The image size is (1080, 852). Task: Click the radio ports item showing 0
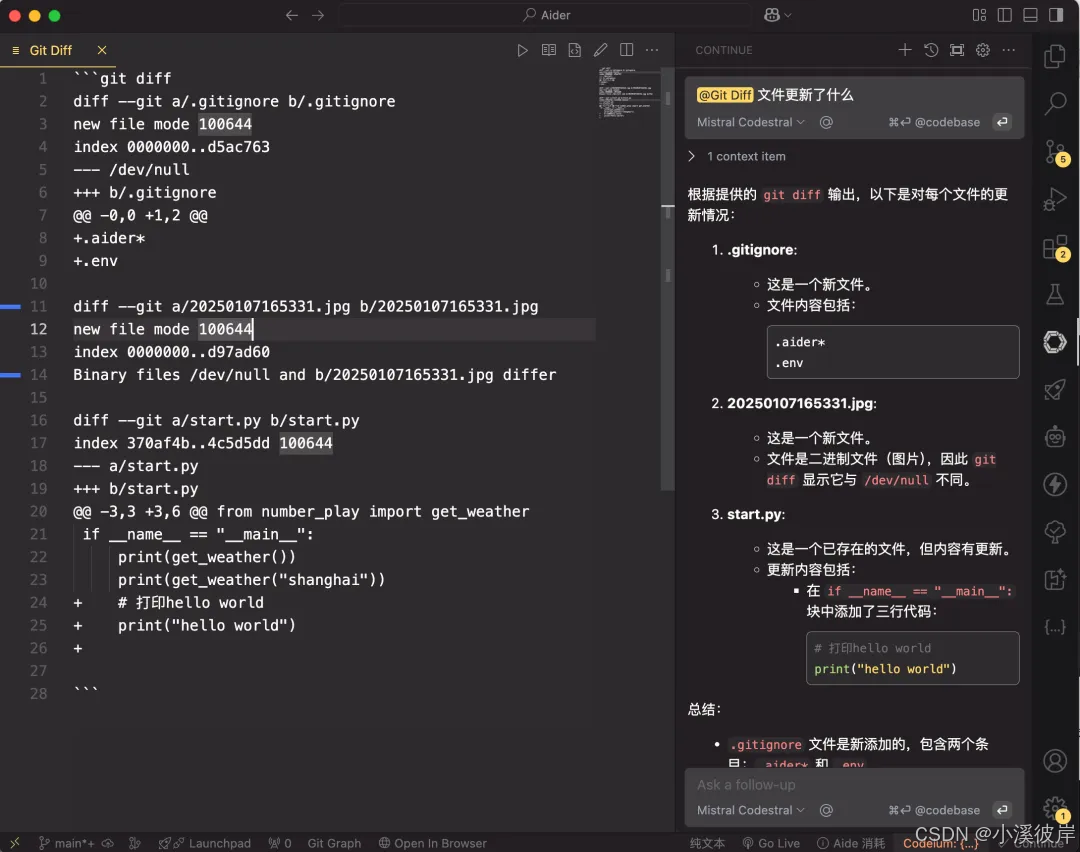(x=280, y=843)
